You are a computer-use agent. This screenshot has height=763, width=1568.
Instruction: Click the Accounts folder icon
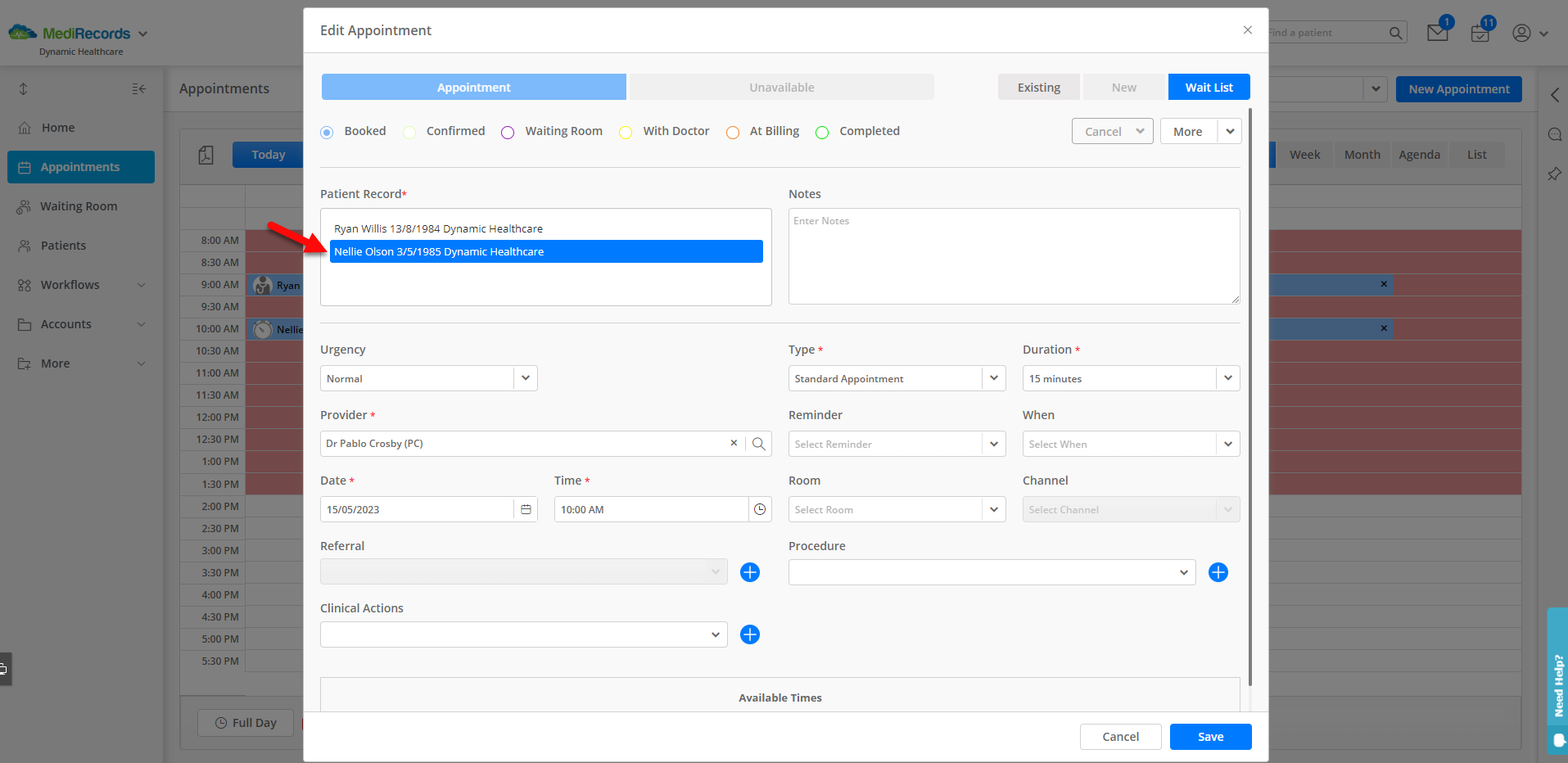coord(25,324)
